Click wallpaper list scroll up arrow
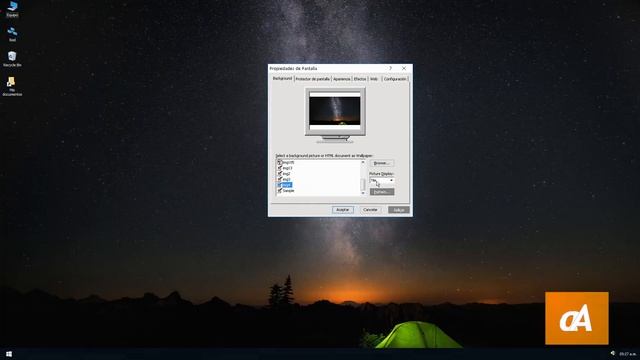The image size is (640, 360). 363,162
